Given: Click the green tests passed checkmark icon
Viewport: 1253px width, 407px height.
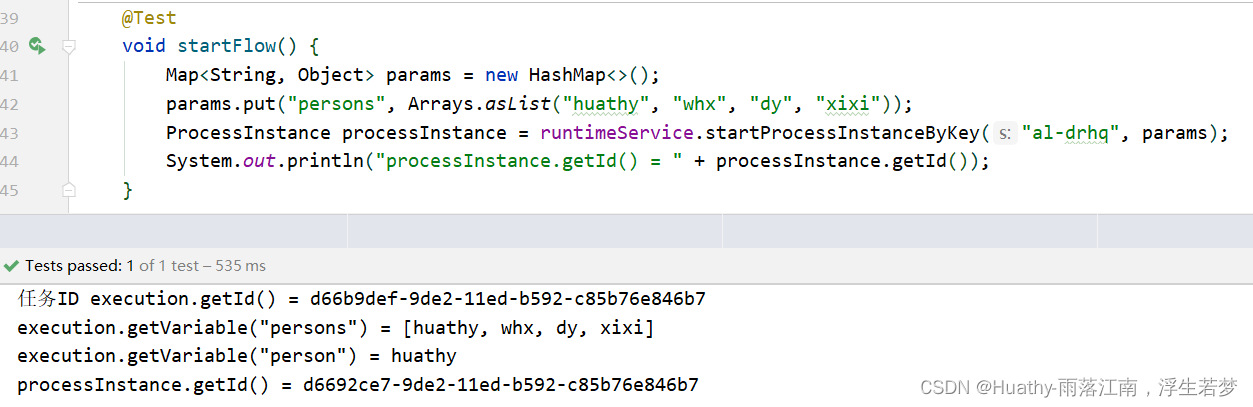Looking at the screenshot, I should 11,266.
